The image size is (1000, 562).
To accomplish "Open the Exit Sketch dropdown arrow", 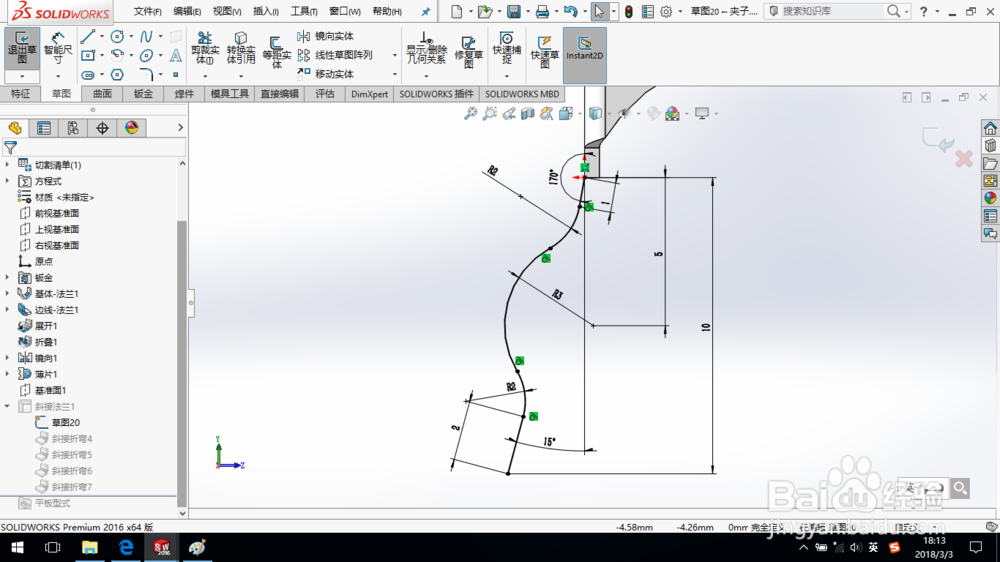I will coord(22,77).
